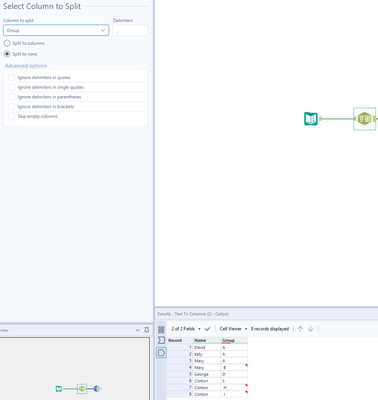This screenshot has height=400, width=378.
Task: Enable Ignore delimiters in parentheses
Action: pyautogui.click(x=11, y=97)
